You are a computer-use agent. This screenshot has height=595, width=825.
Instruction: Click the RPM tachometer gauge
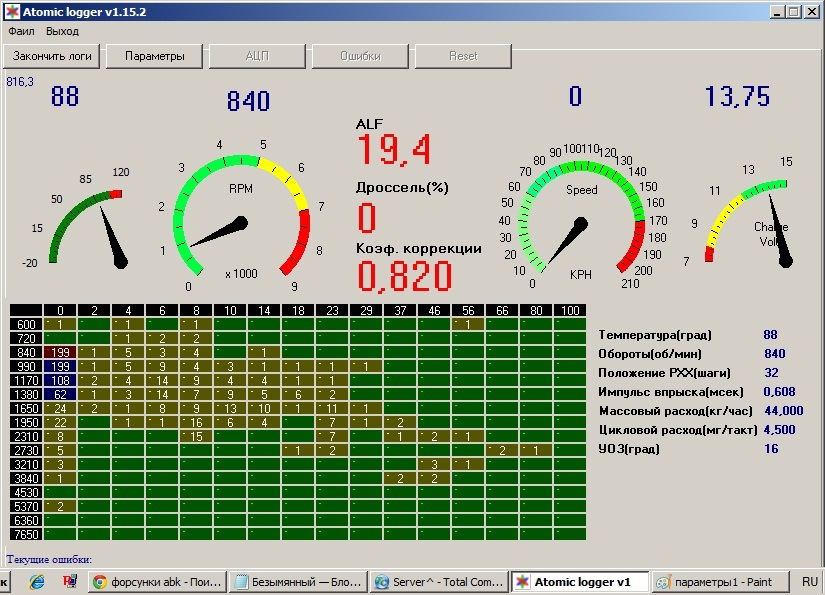[242, 220]
